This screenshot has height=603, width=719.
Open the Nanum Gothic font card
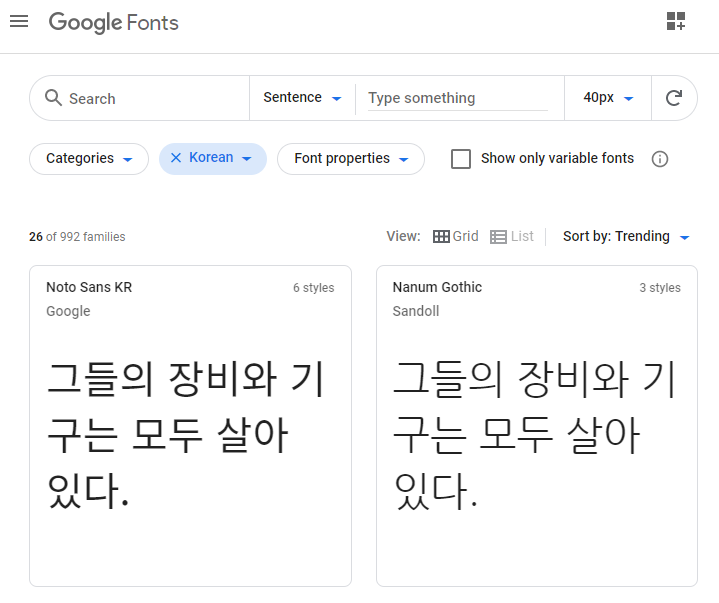(x=536, y=425)
